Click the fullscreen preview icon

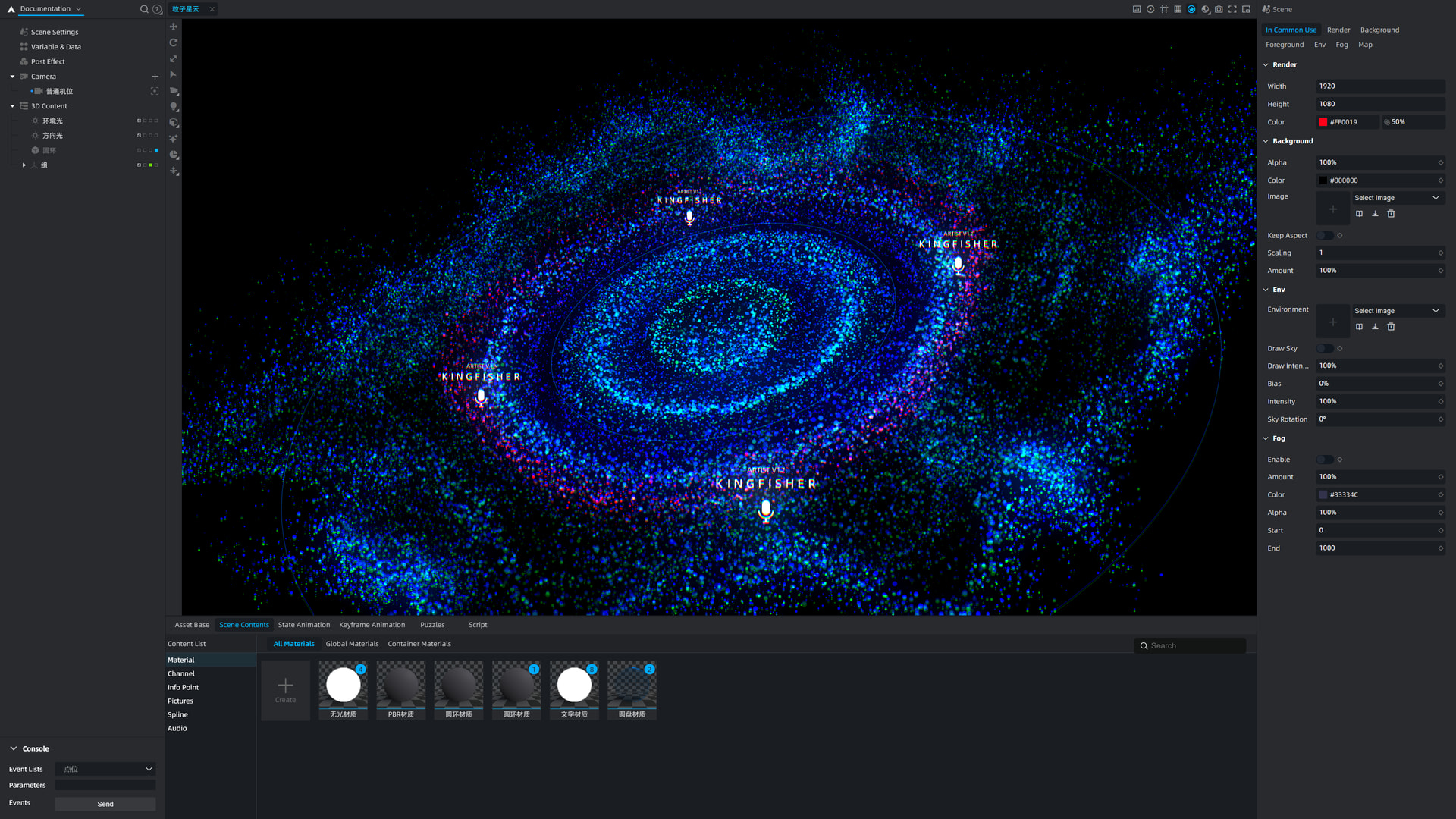pos(1232,9)
